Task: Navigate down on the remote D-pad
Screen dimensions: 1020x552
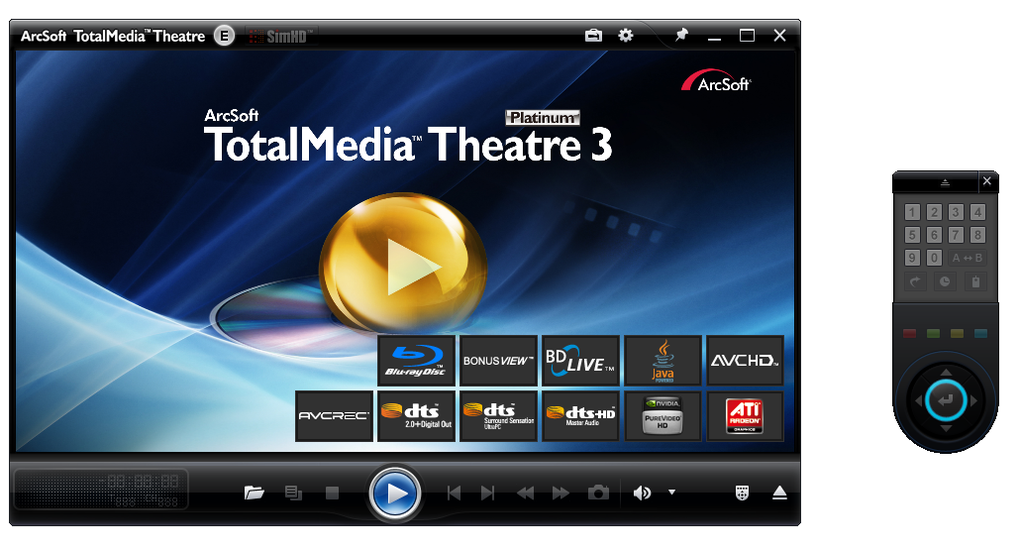Action: pos(946,428)
